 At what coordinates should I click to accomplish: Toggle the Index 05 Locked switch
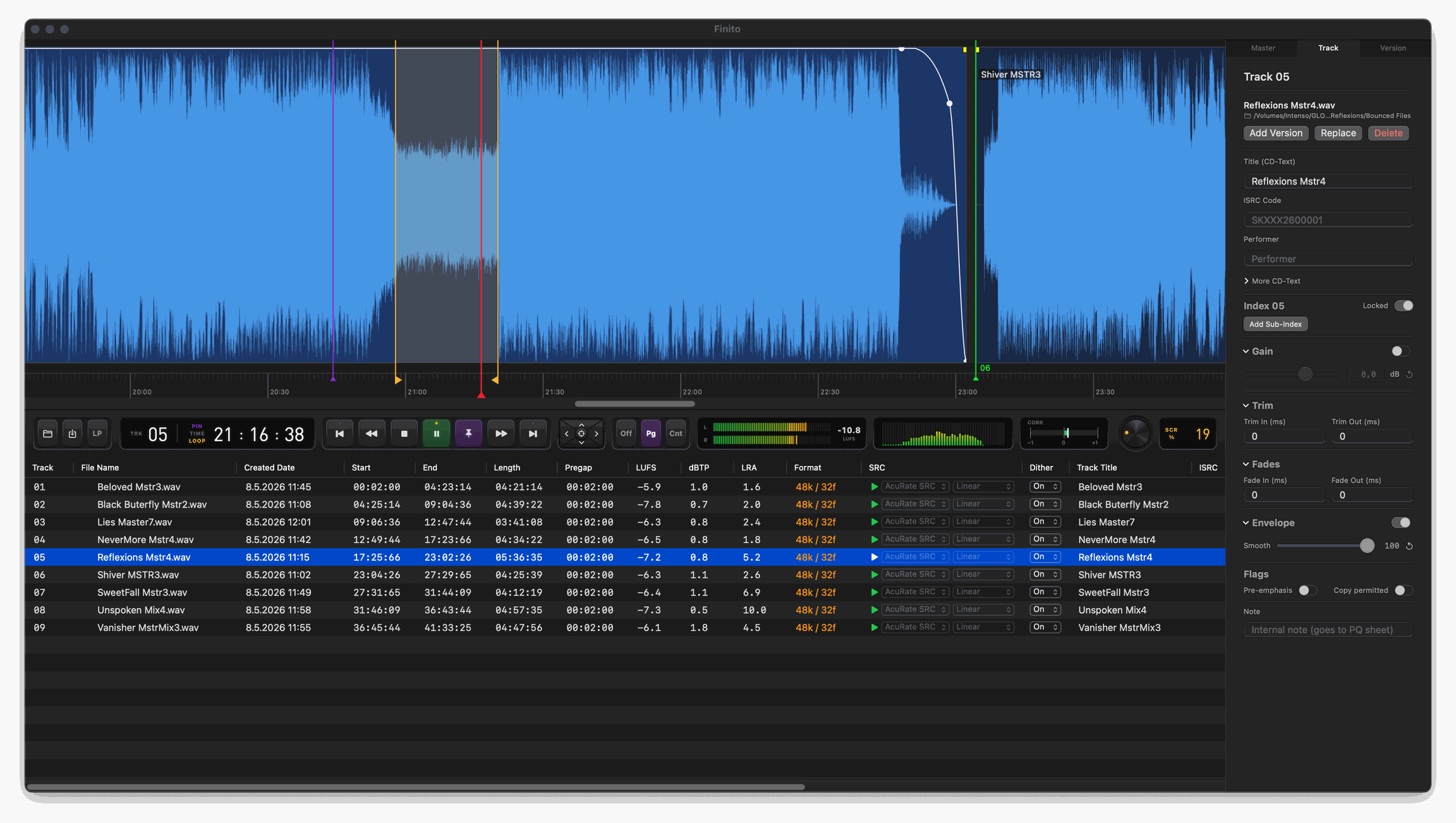pos(1404,306)
